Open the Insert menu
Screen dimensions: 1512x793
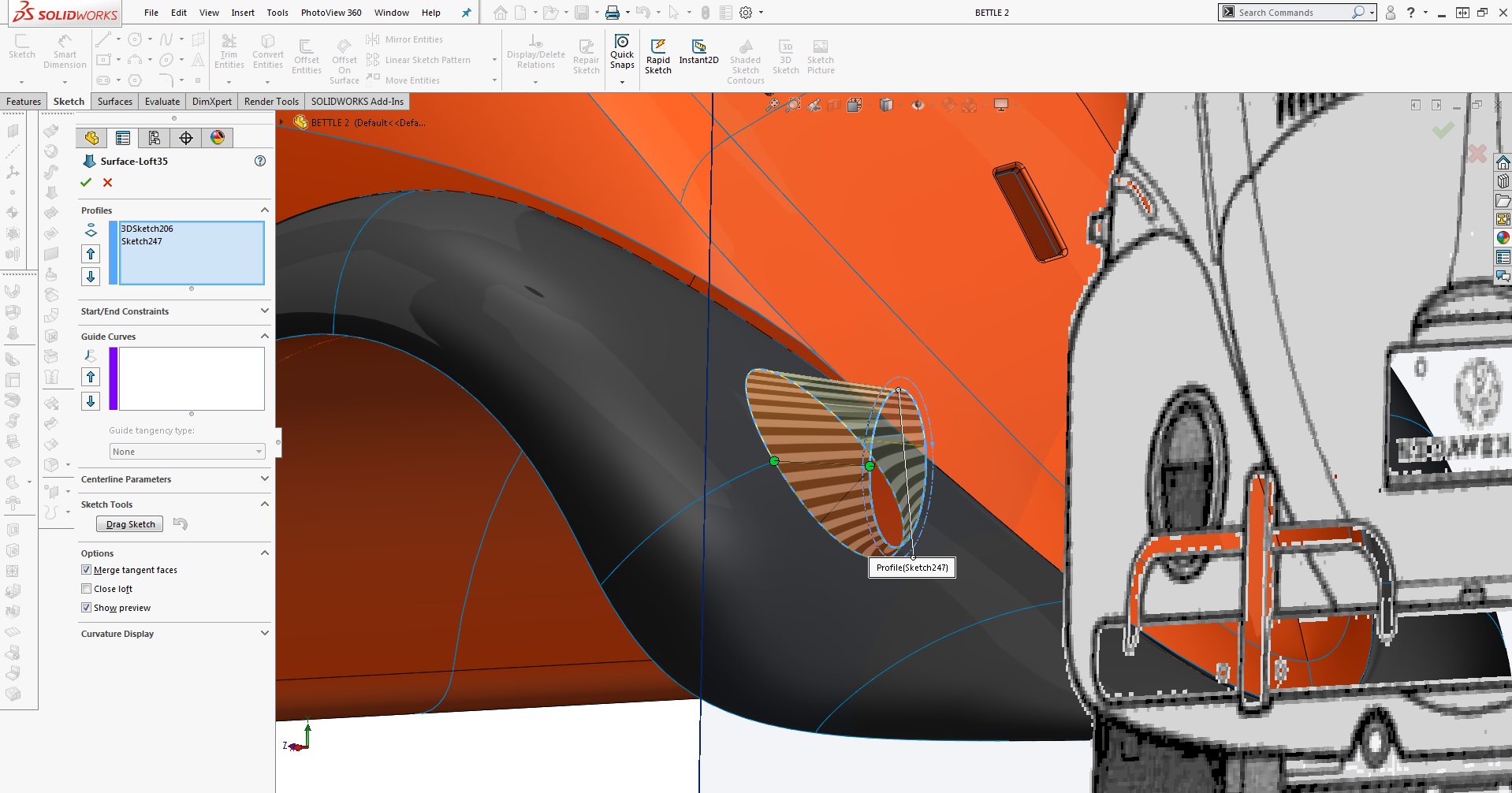tap(243, 13)
